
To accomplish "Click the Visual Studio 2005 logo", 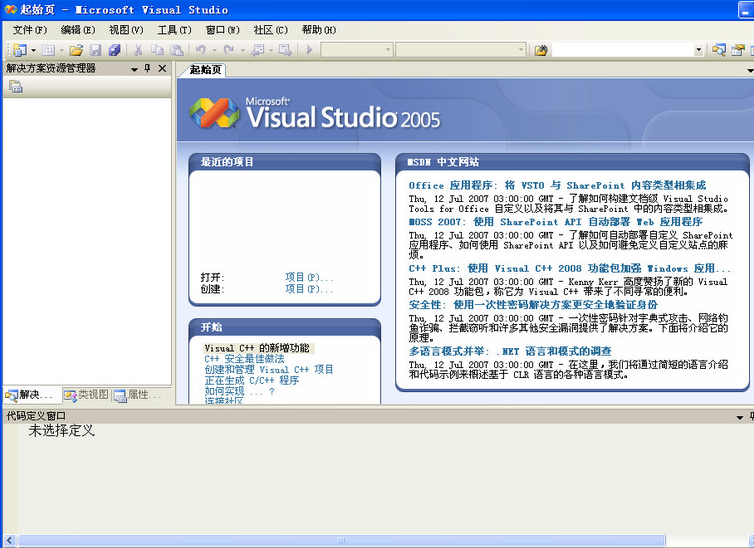I will coord(314,113).
